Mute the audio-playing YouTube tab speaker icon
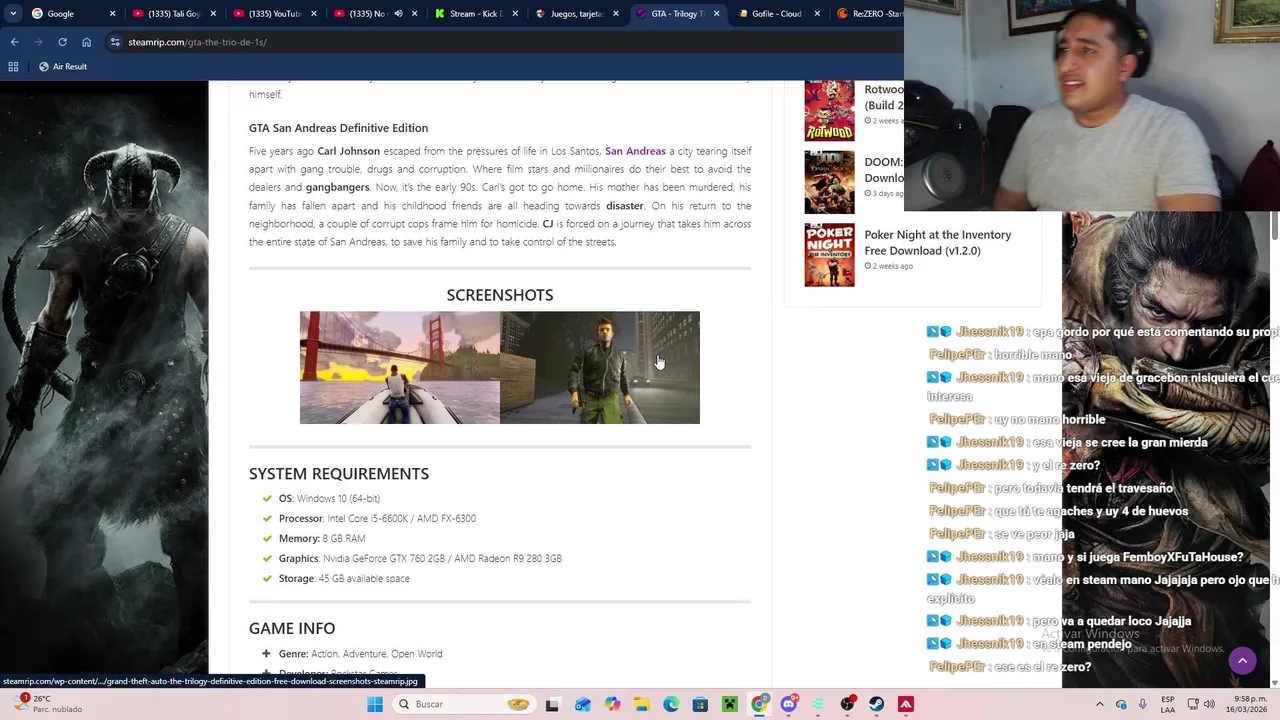The height and width of the screenshot is (720, 1280). 398,13
